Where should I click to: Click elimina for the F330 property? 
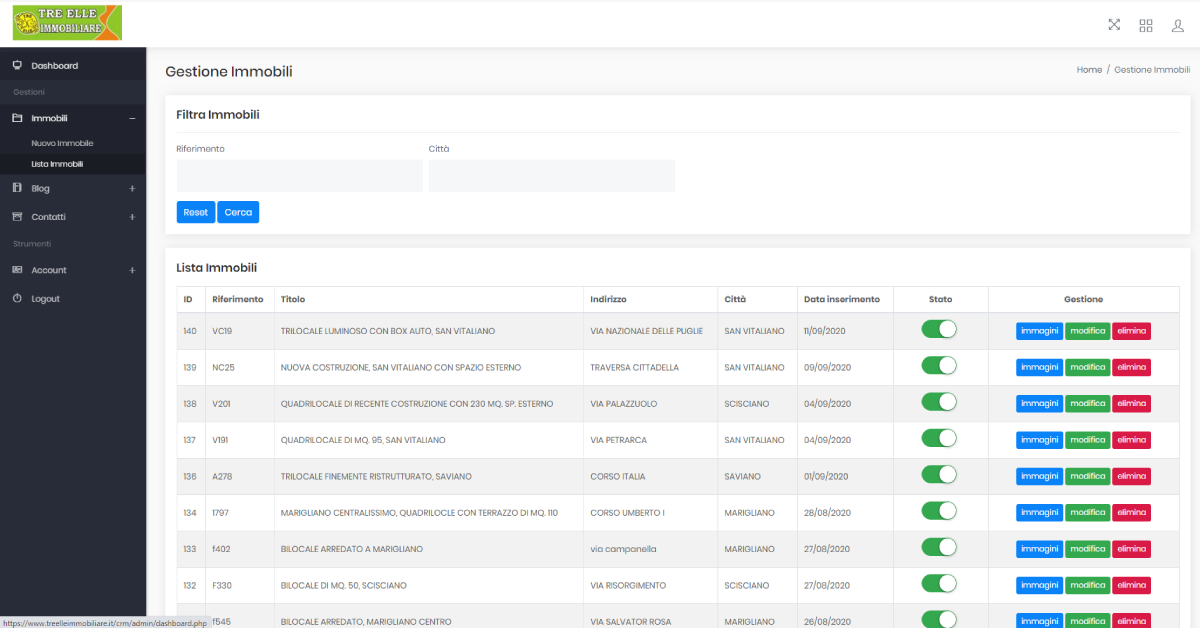[x=1131, y=585]
